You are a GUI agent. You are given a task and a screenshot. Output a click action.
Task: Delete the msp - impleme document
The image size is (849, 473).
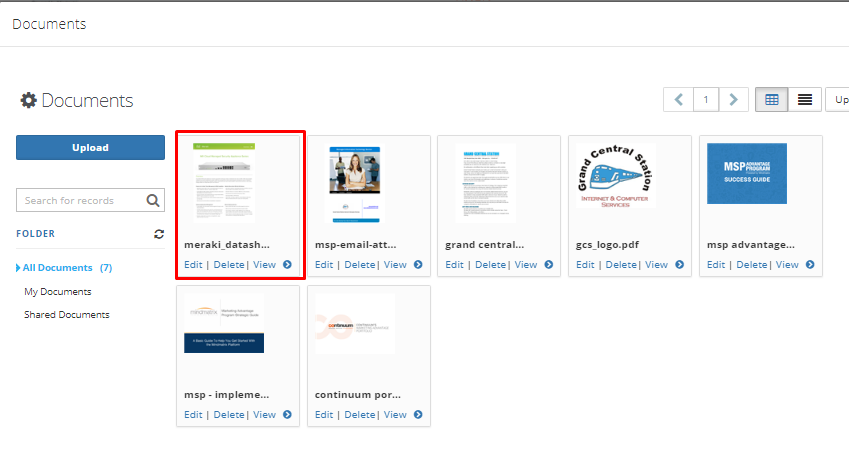228,415
